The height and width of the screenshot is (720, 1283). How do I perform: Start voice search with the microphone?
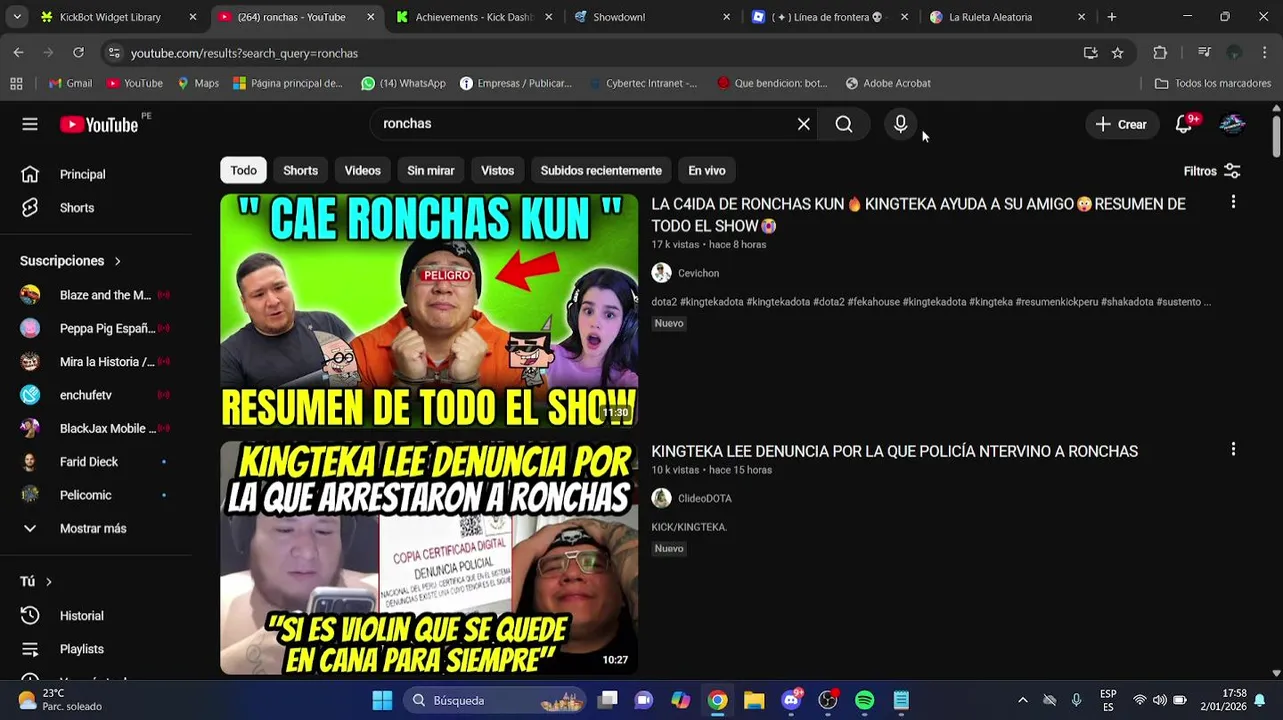pyautogui.click(x=900, y=124)
